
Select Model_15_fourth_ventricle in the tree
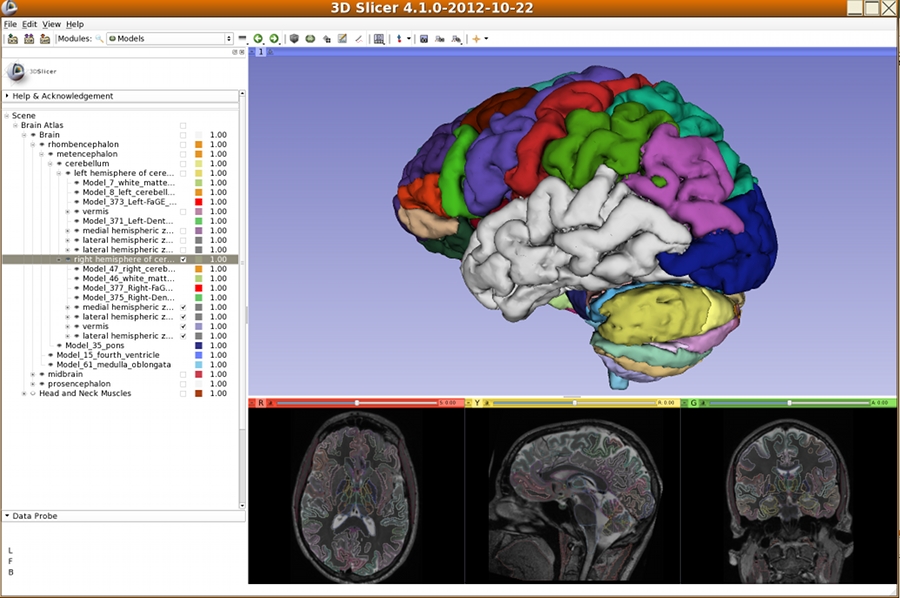(x=107, y=355)
